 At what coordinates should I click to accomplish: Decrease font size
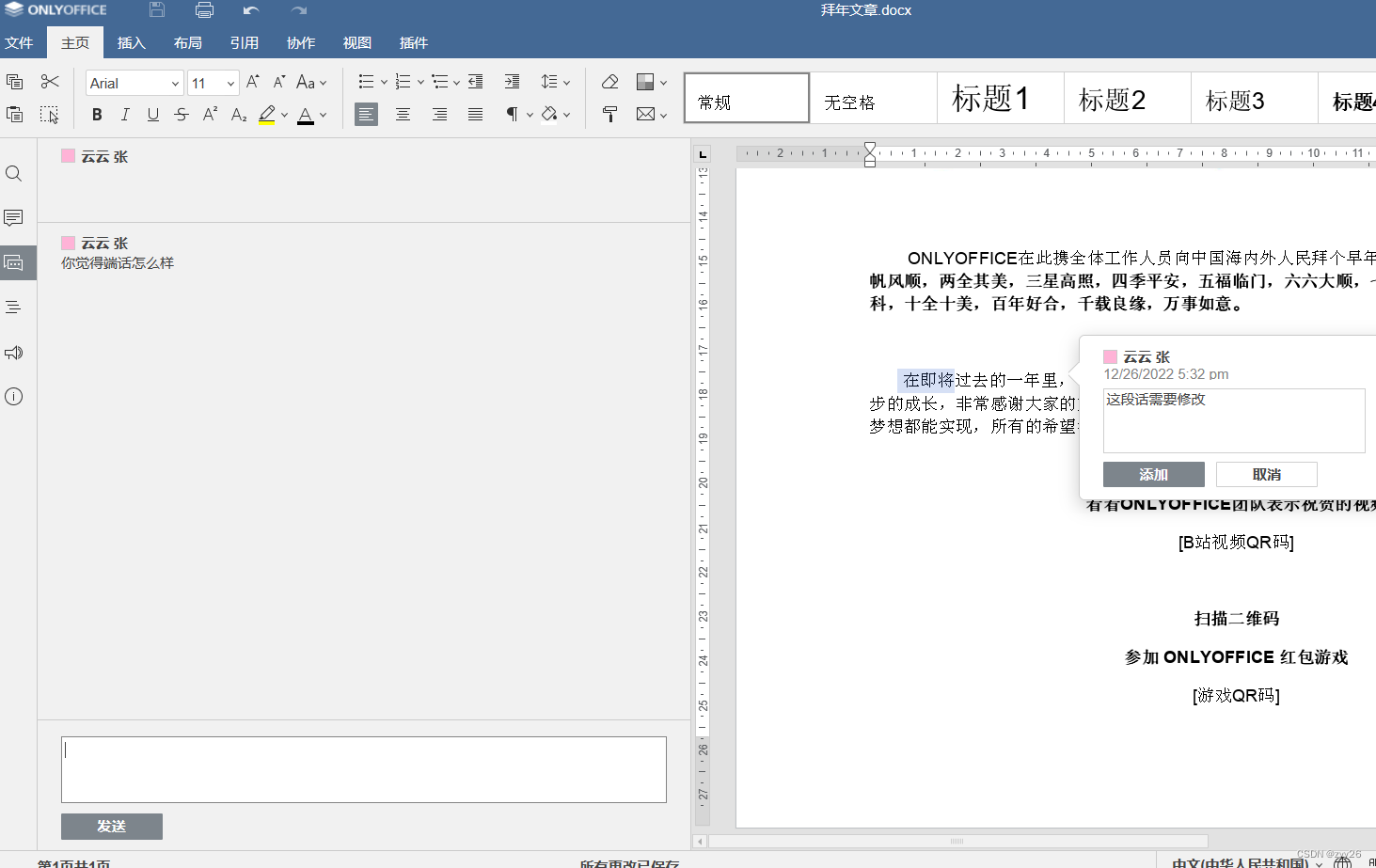279,82
